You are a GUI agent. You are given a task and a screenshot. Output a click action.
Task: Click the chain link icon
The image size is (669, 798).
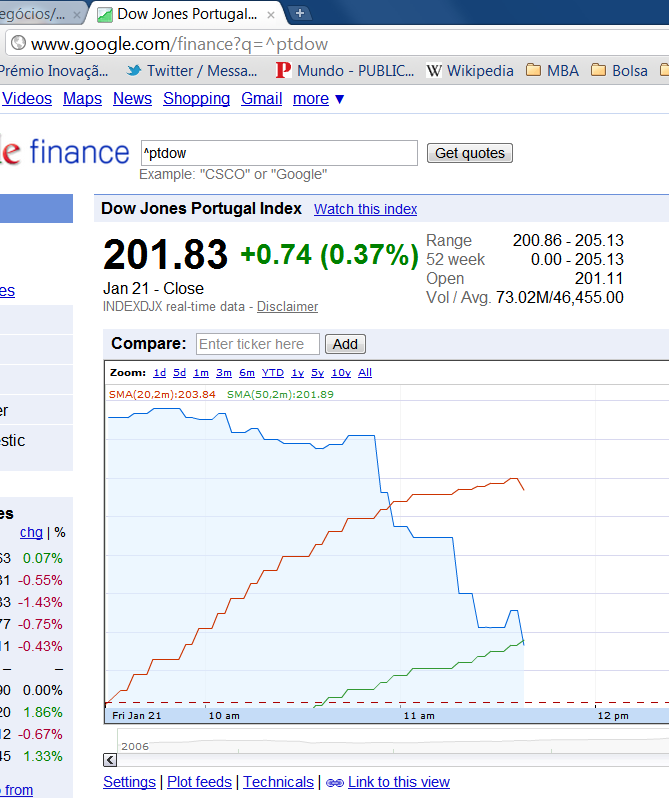[335, 783]
